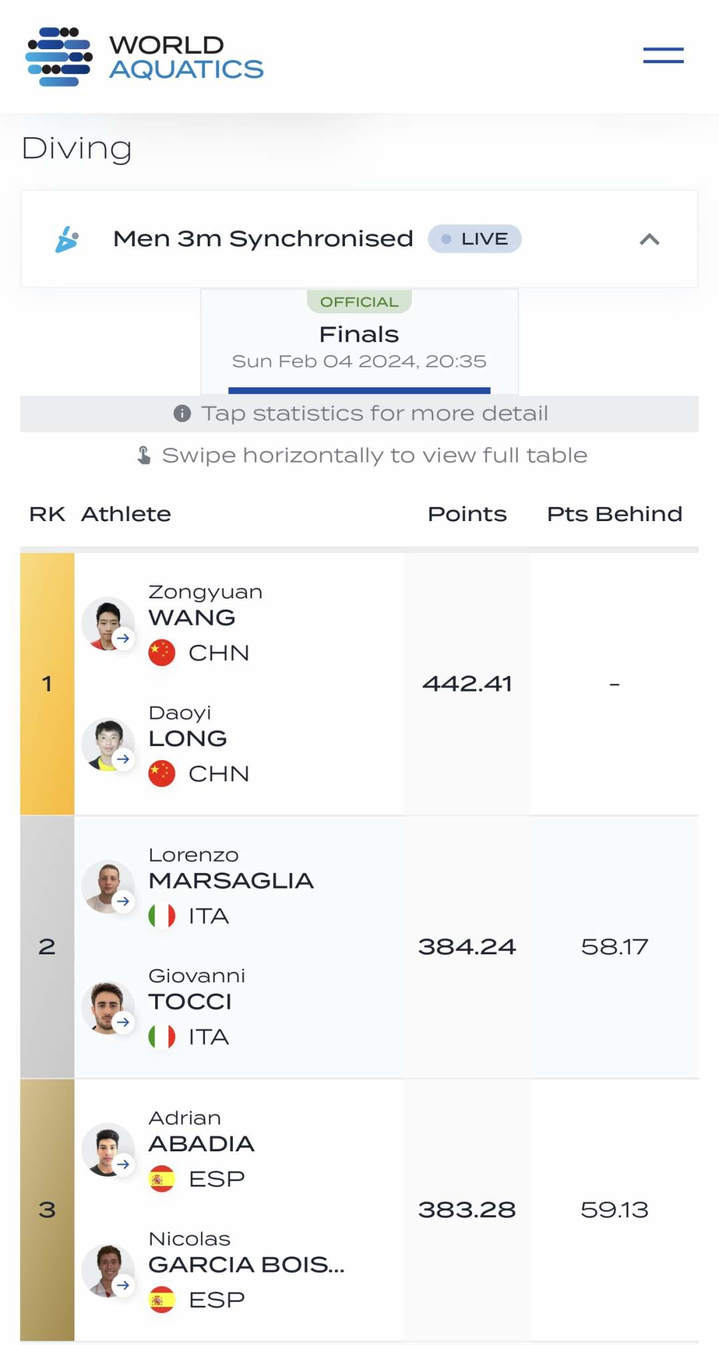Viewport: 719px width, 1345px height.
Task: Click the Adrian ABADIA name link
Action: pos(201,1144)
